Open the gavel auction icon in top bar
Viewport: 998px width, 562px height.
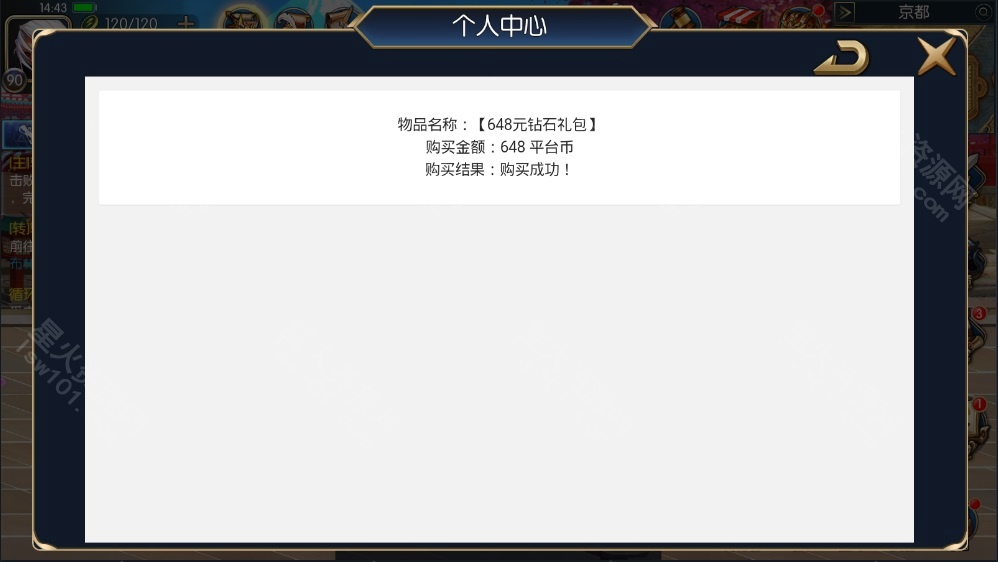click(x=680, y=18)
